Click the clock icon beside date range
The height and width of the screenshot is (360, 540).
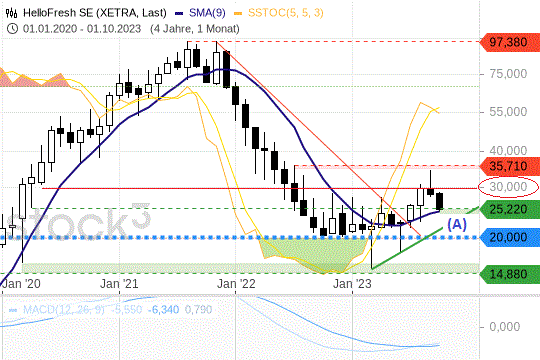point(12,29)
